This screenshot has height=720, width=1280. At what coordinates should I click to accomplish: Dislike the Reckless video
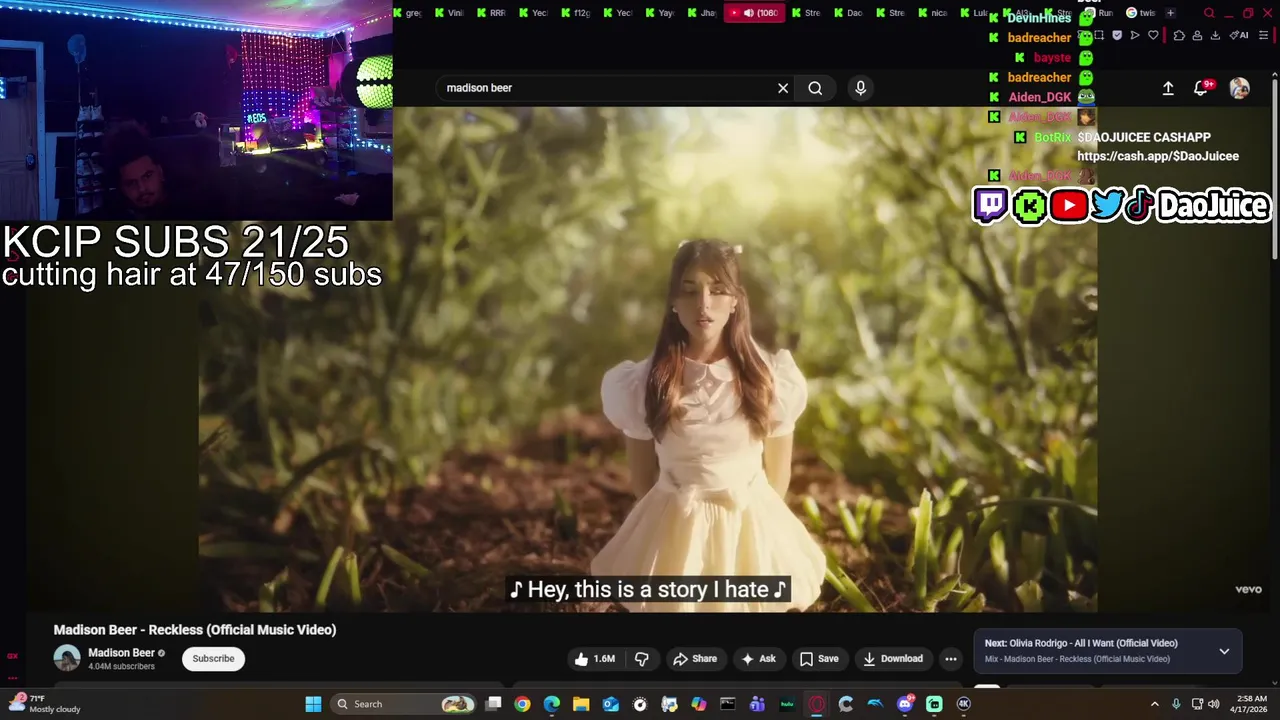642,659
